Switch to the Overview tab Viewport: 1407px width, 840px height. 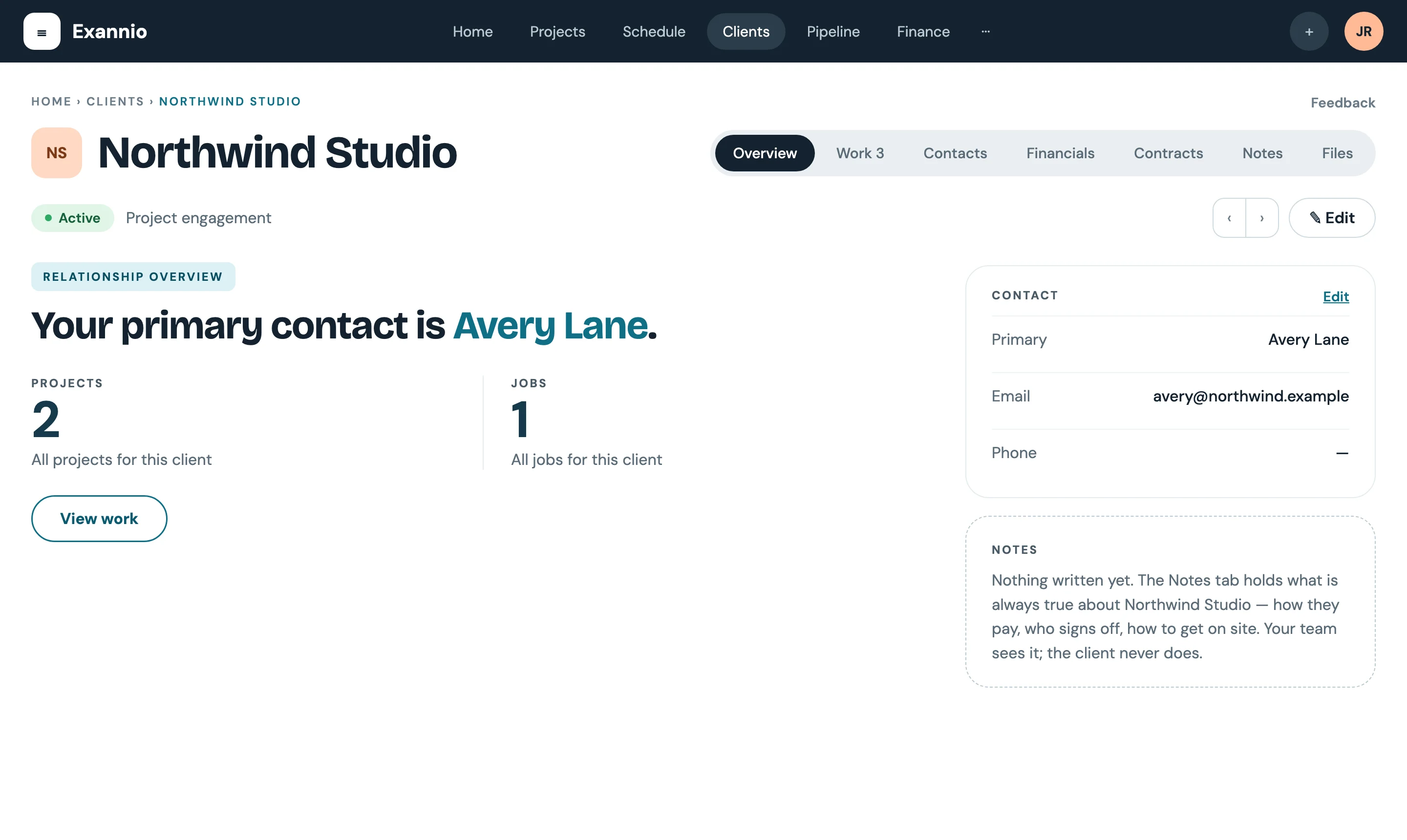[x=765, y=153]
